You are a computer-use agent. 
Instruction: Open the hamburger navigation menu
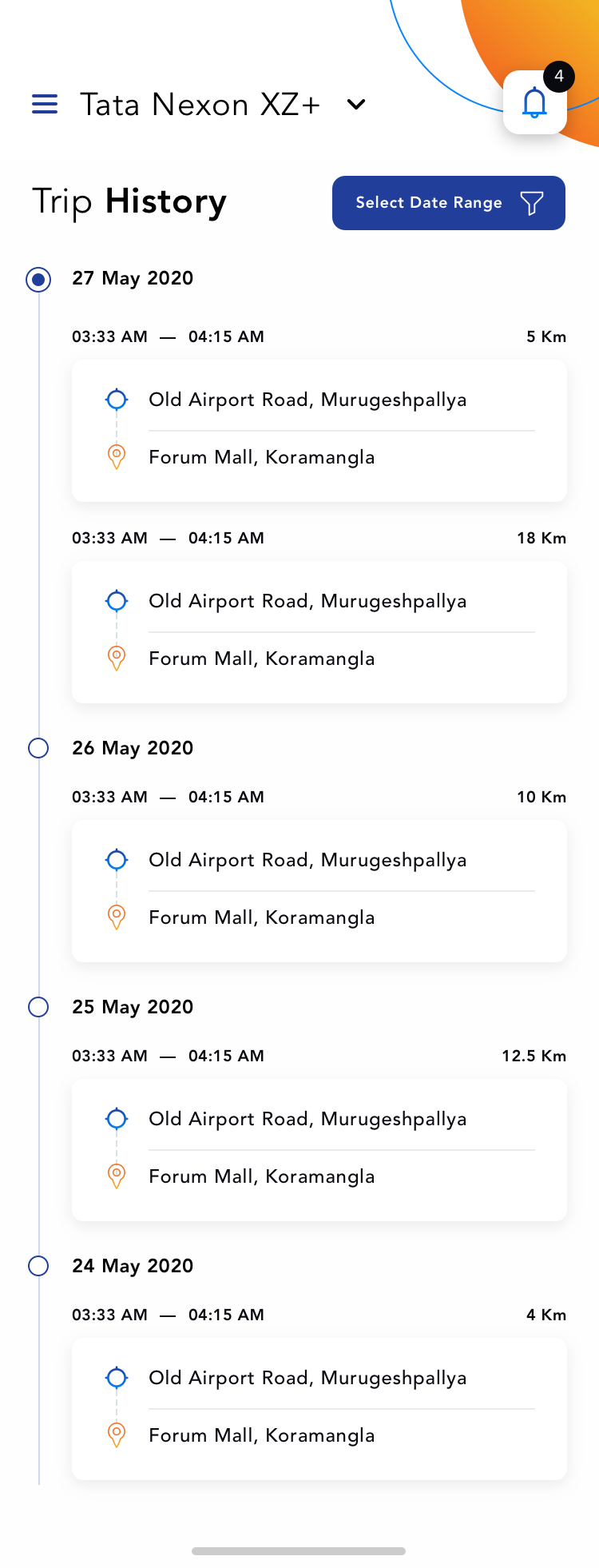coord(45,104)
